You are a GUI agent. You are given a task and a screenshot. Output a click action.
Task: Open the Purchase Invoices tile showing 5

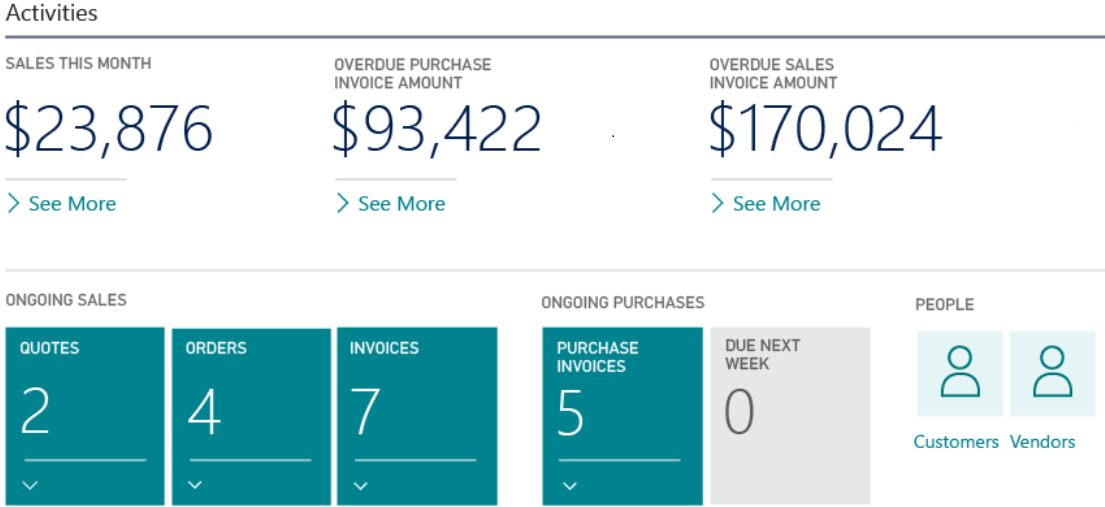click(x=622, y=410)
